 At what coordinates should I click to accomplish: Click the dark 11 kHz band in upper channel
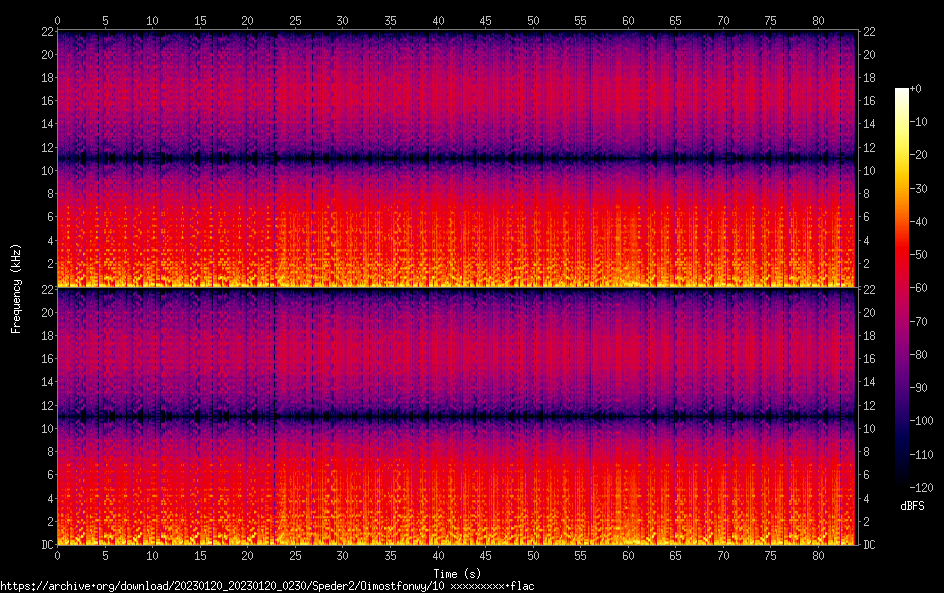click(x=457, y=158)
